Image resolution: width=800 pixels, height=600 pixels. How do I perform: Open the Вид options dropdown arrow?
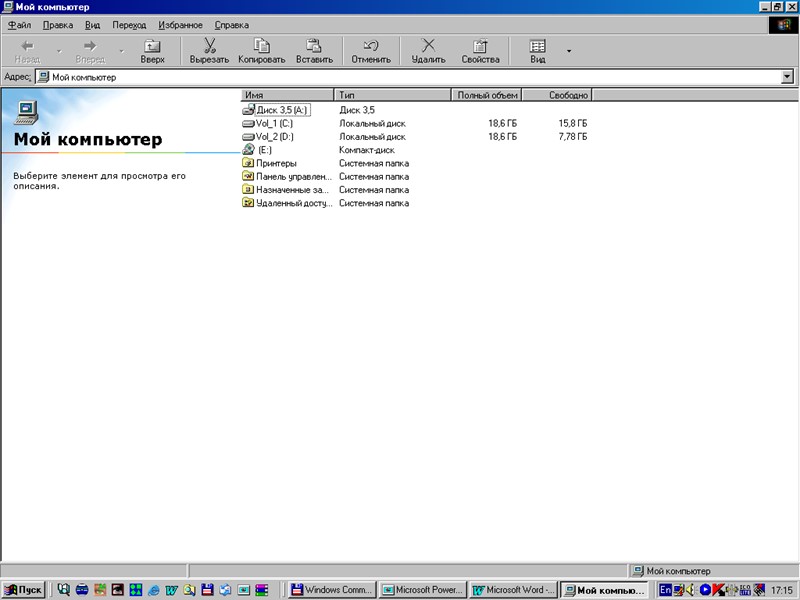[x=569, y=51]
